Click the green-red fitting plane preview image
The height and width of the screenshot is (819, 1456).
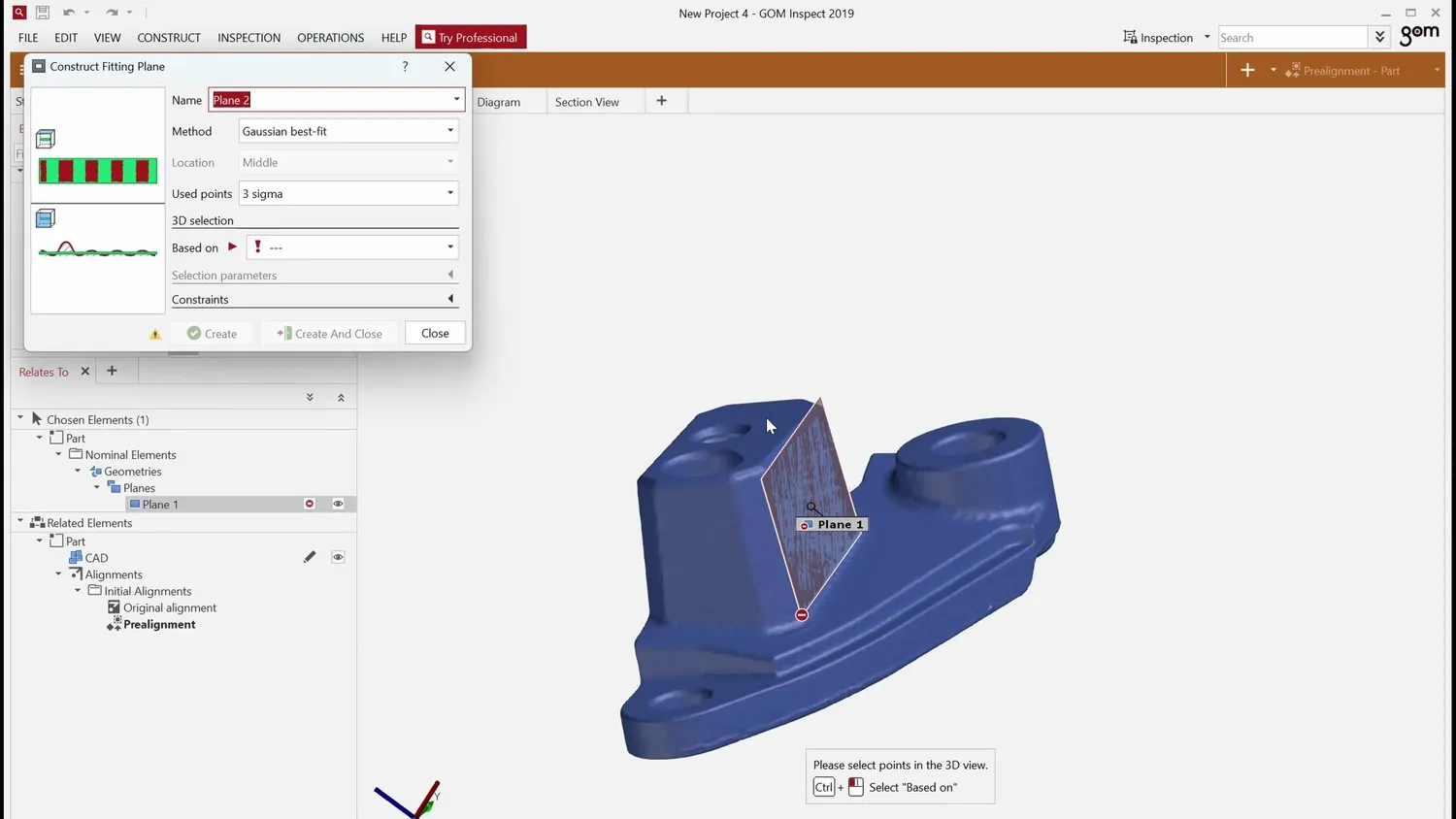98,171
